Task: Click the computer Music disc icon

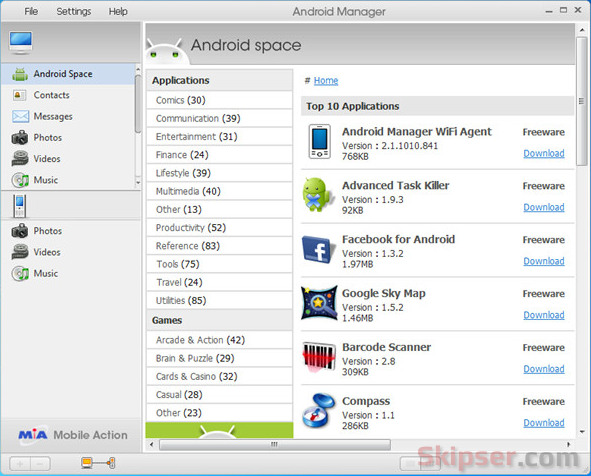Action: pyautogui.click(x=20, y=180)
